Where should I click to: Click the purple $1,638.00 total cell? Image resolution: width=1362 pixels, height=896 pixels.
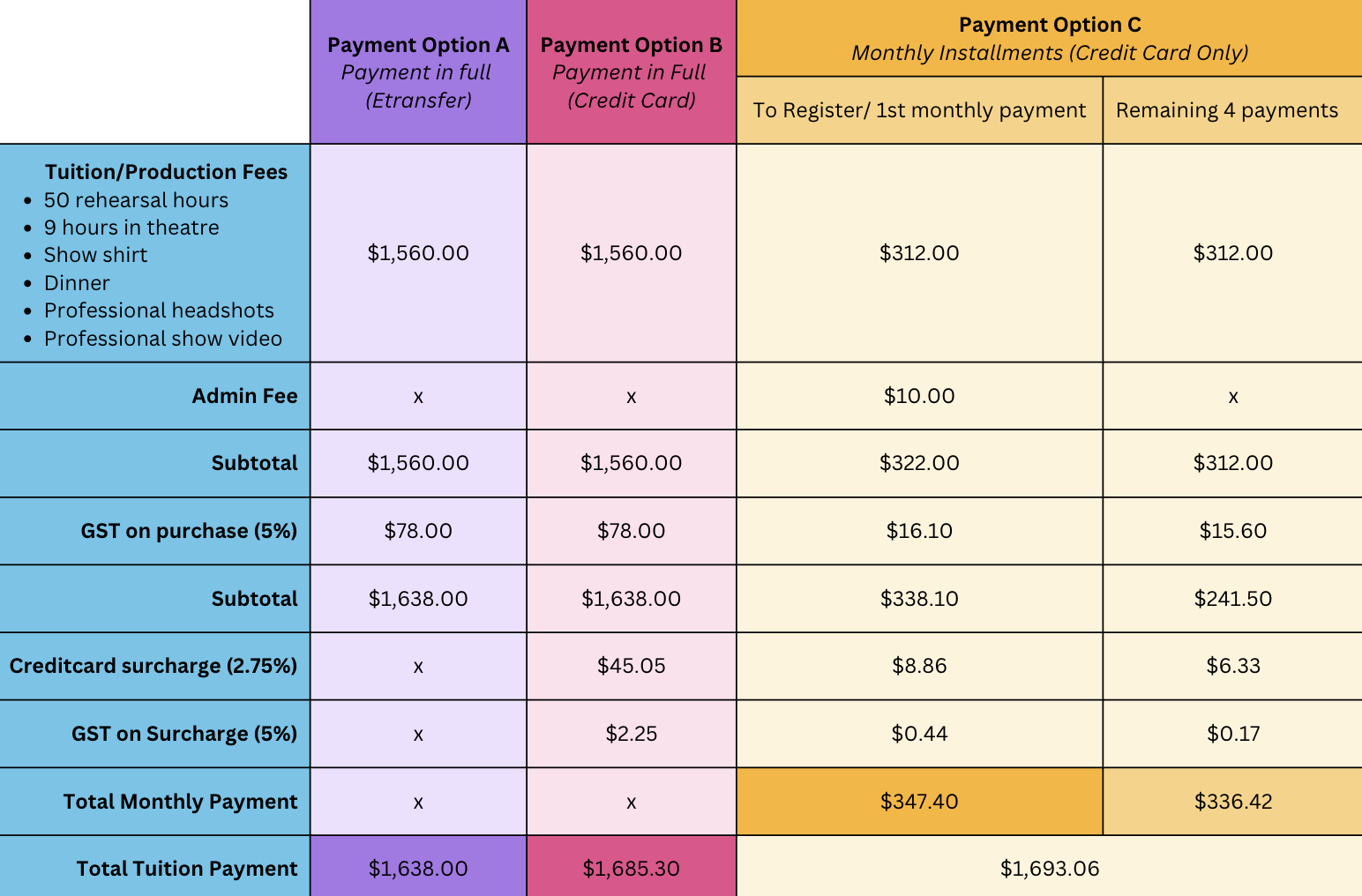click(x=418, y=866)
